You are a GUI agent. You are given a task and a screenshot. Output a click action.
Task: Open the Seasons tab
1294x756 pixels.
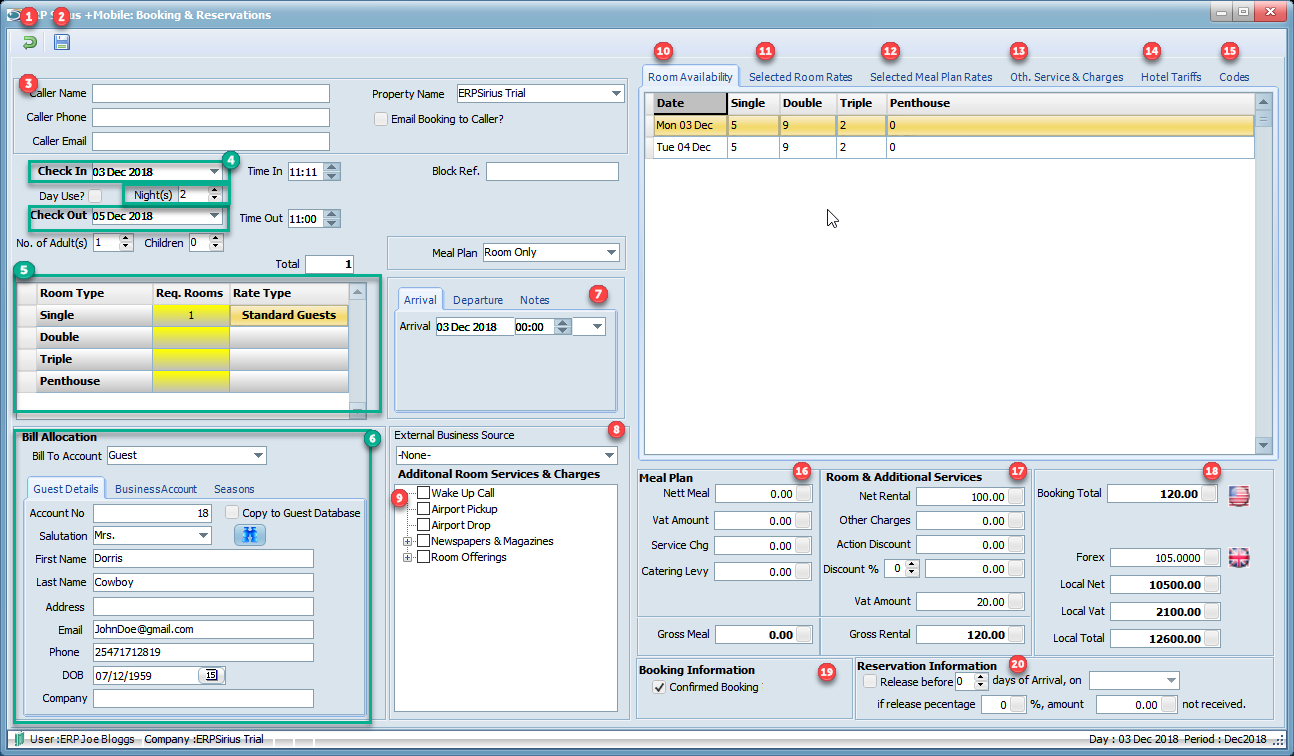coord(234,489)
